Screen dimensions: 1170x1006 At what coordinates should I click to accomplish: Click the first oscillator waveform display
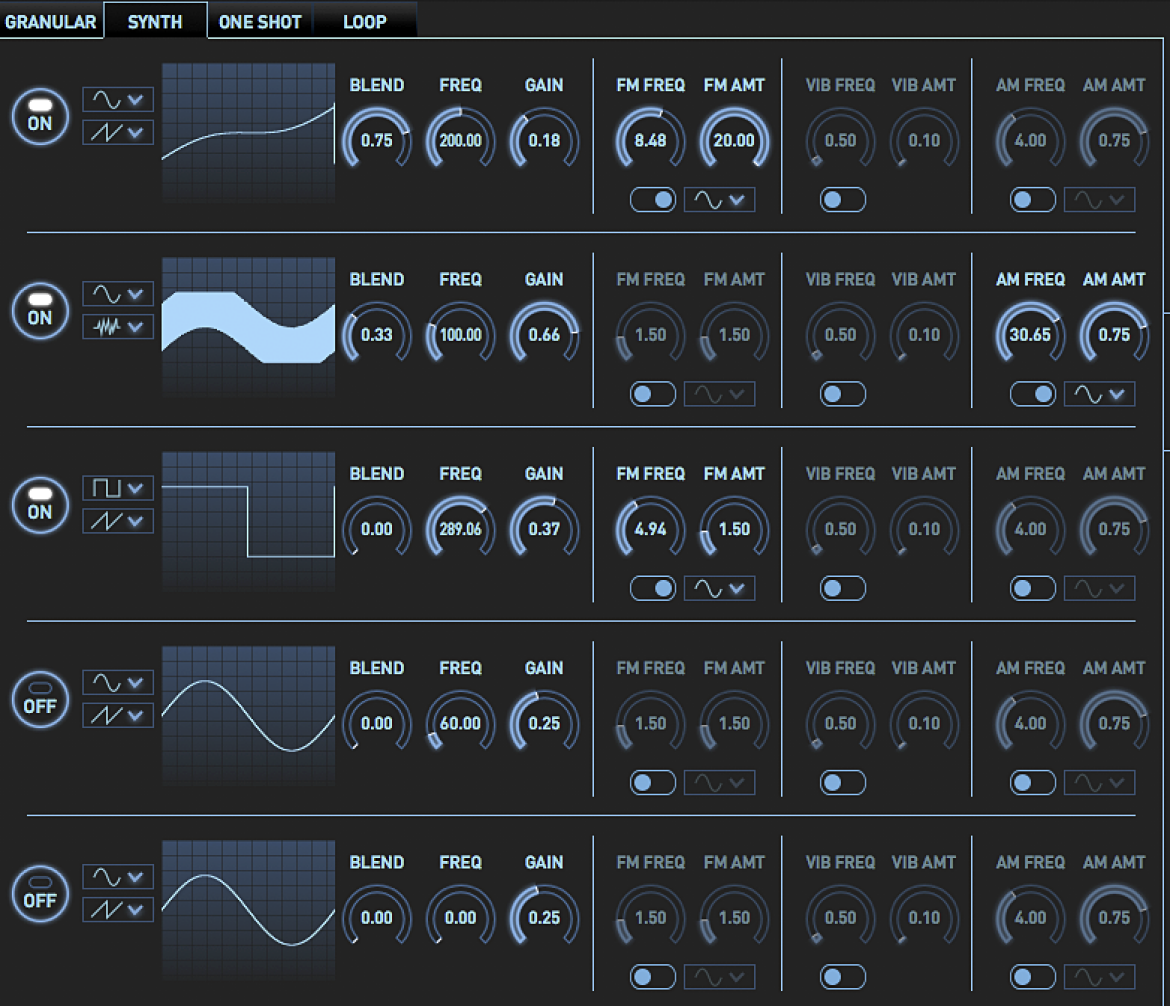click(x=248, y=133)
